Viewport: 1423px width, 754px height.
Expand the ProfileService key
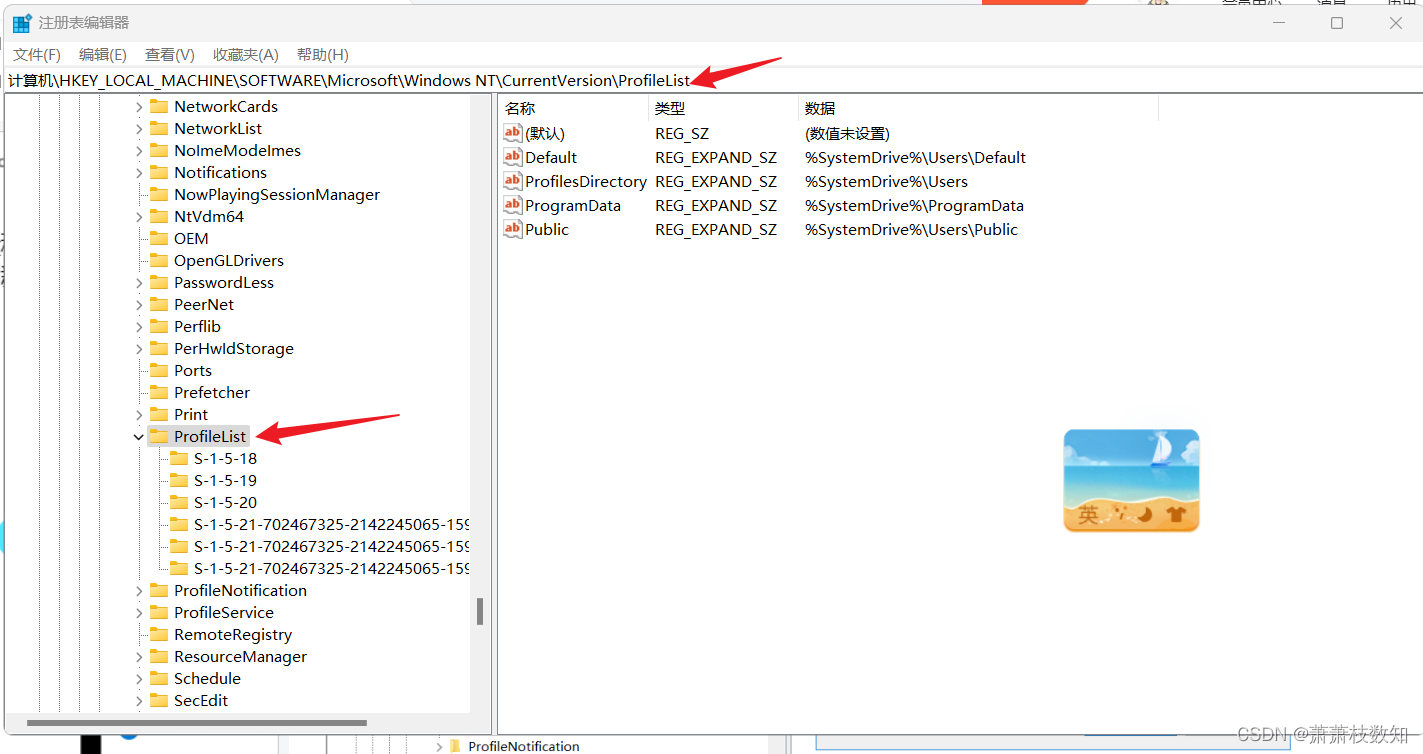[x=139, y=613]
